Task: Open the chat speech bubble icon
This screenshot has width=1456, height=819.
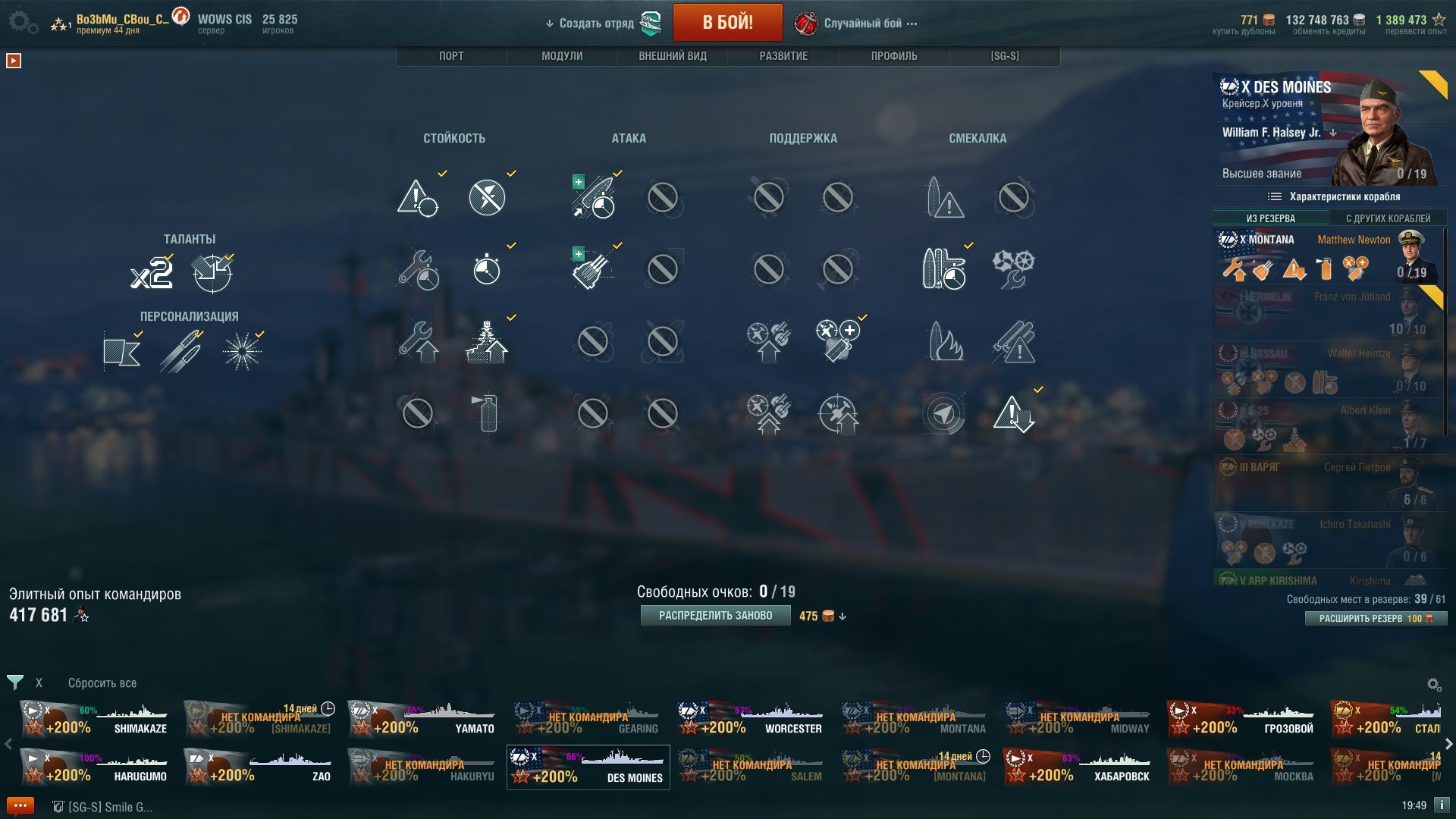Action: click(x=20, y=806)
